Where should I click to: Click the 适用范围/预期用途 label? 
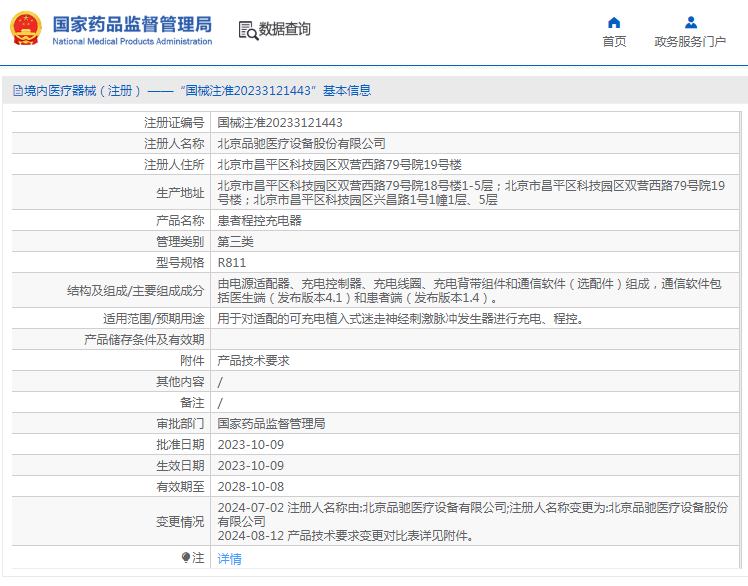[154, 318]
